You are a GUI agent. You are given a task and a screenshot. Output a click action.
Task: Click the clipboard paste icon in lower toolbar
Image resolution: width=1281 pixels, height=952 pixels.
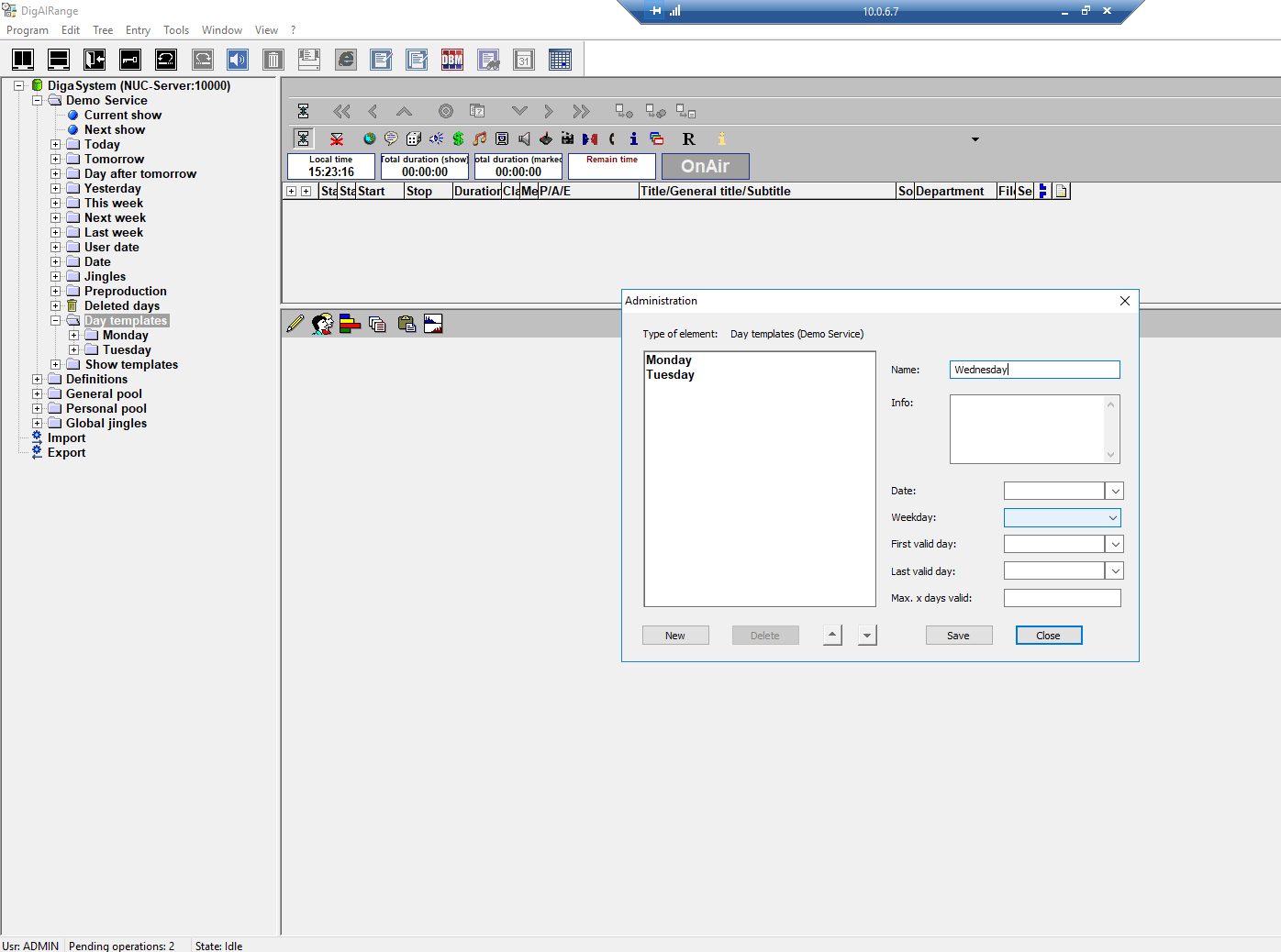tap(407, 324)
